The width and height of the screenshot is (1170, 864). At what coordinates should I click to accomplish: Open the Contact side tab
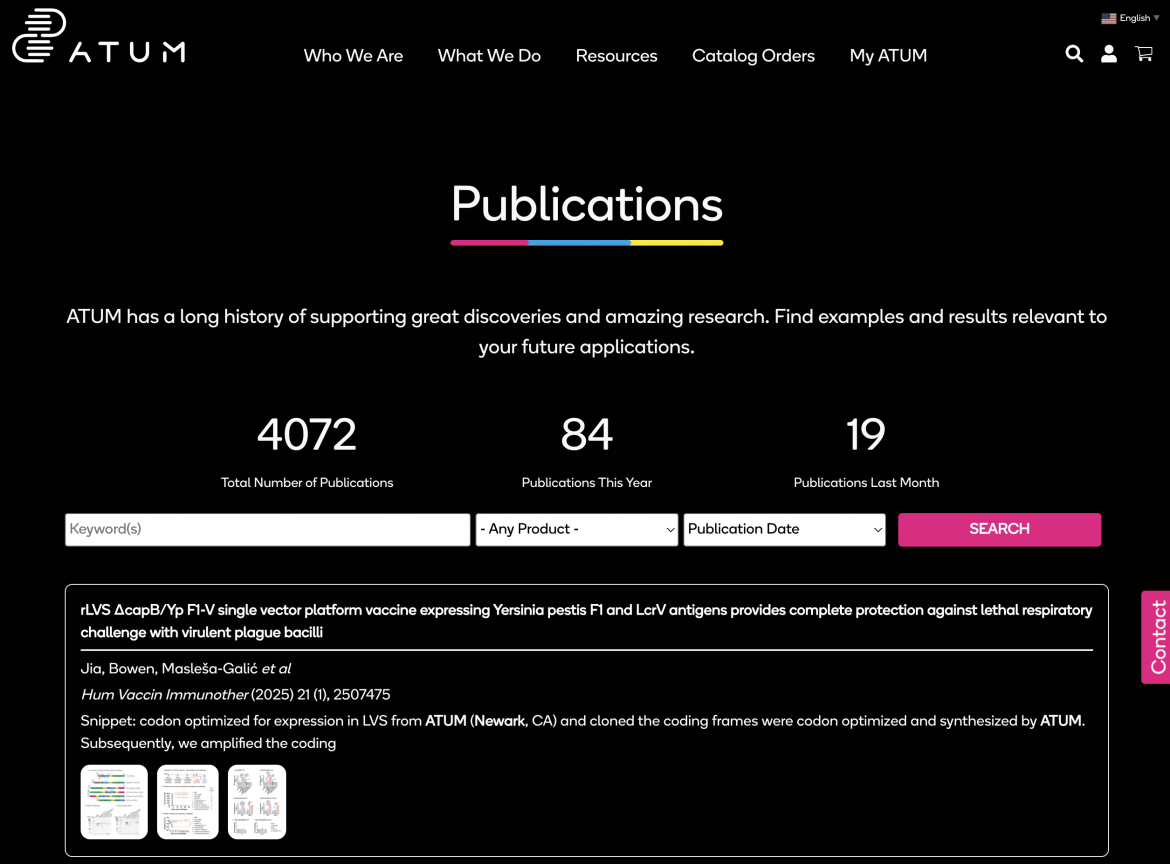(x=1157, y=637)
